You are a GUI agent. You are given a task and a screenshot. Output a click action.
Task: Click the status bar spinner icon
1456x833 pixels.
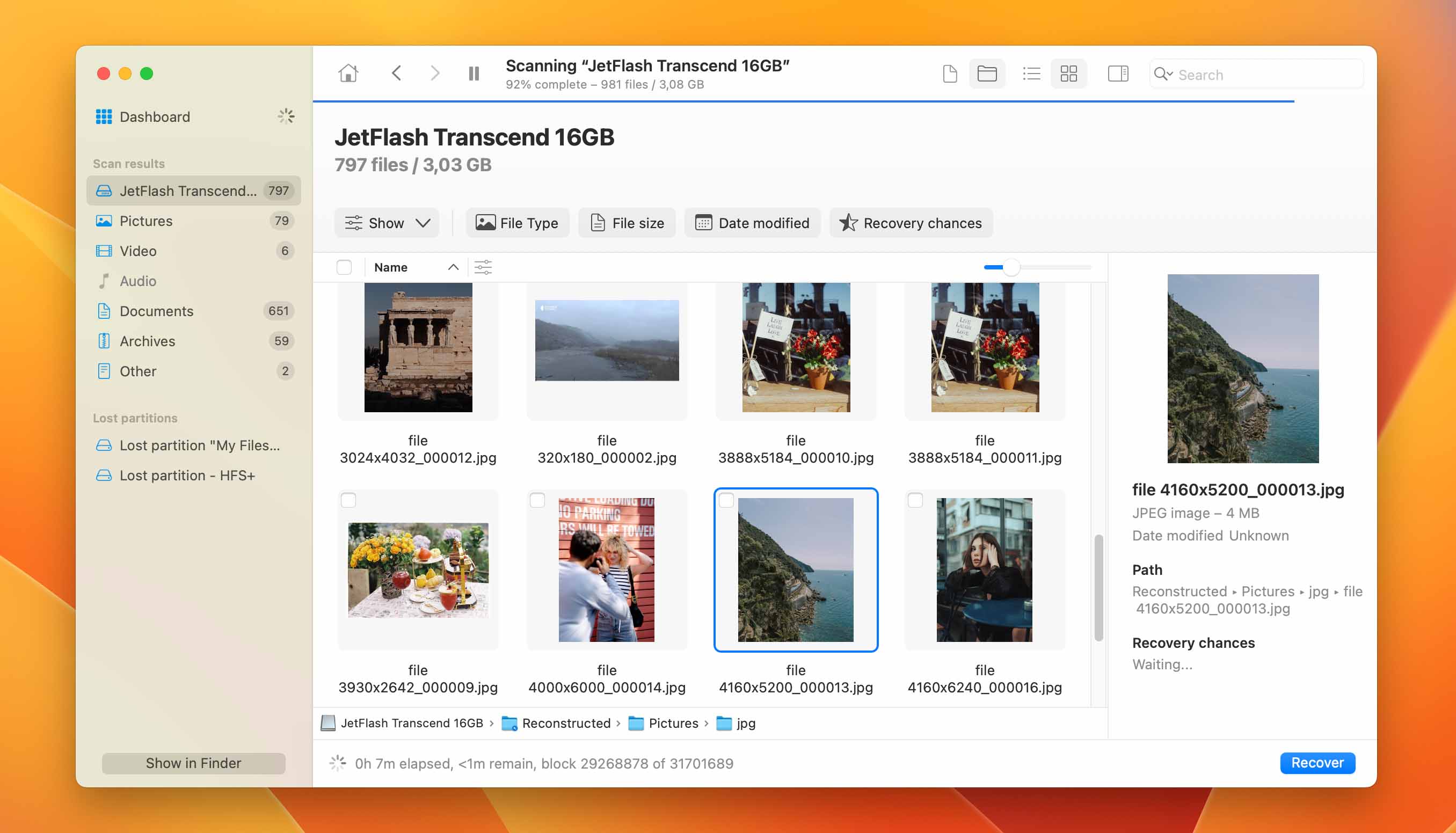pos(338,763)
